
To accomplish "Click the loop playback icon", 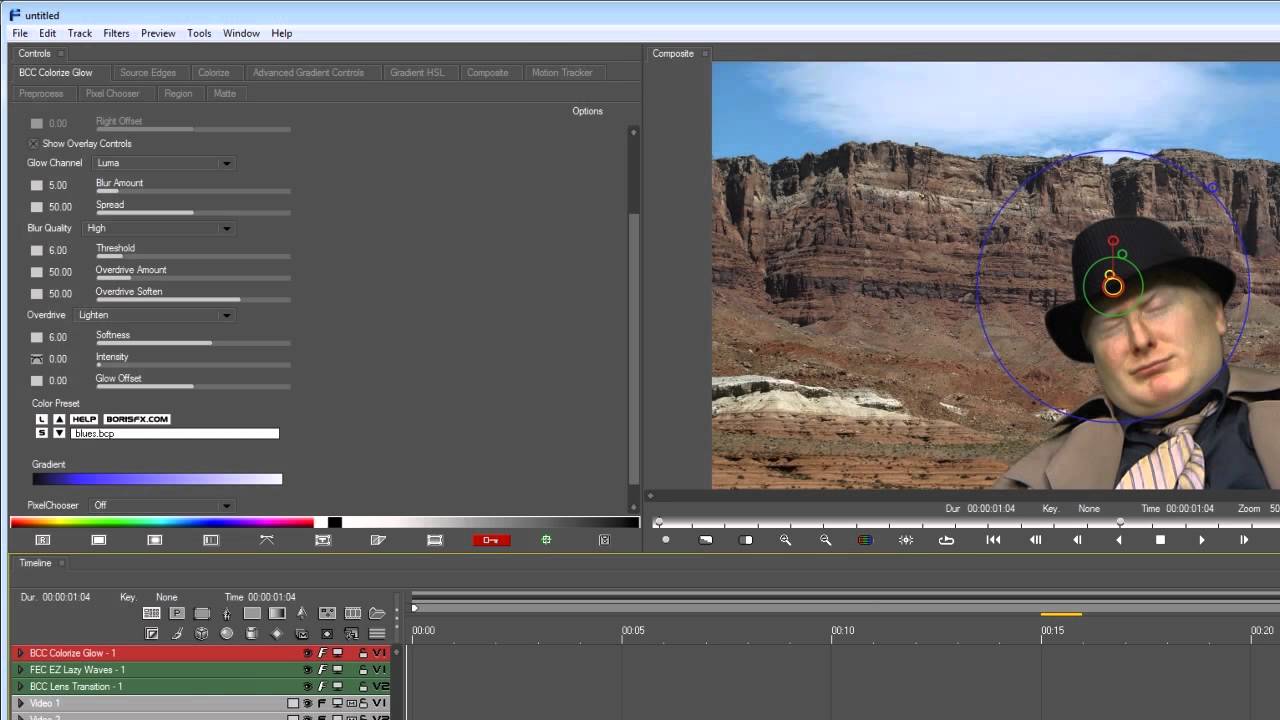I will 946,540.
